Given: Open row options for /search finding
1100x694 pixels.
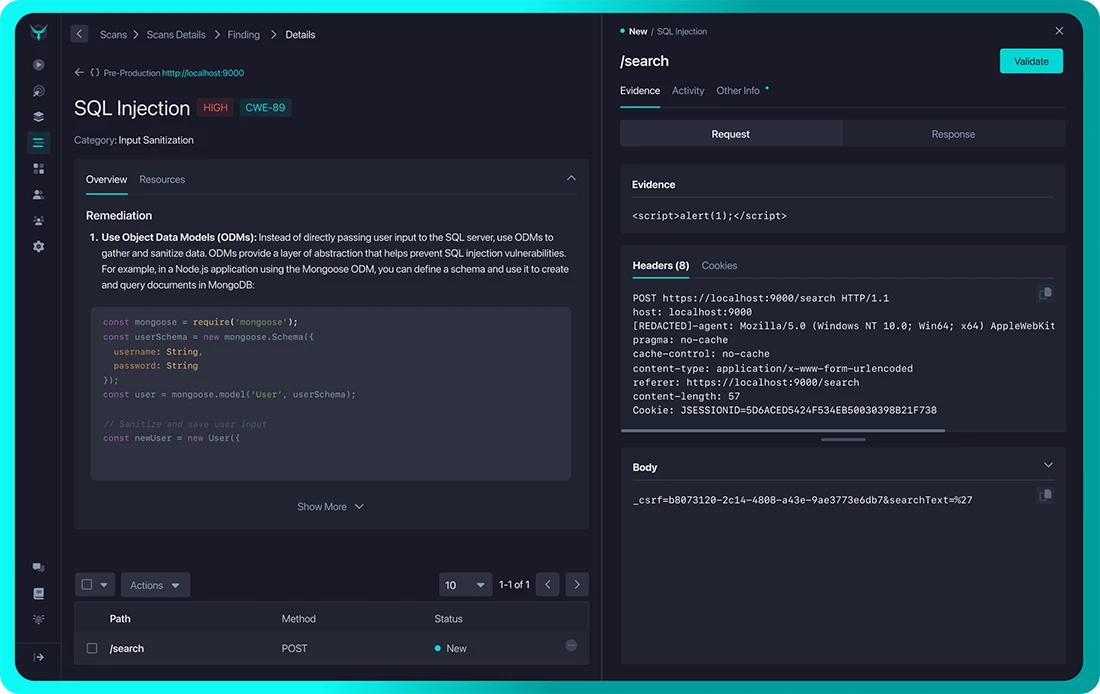Looking at the screenshot, I should (x=571, y=645).
